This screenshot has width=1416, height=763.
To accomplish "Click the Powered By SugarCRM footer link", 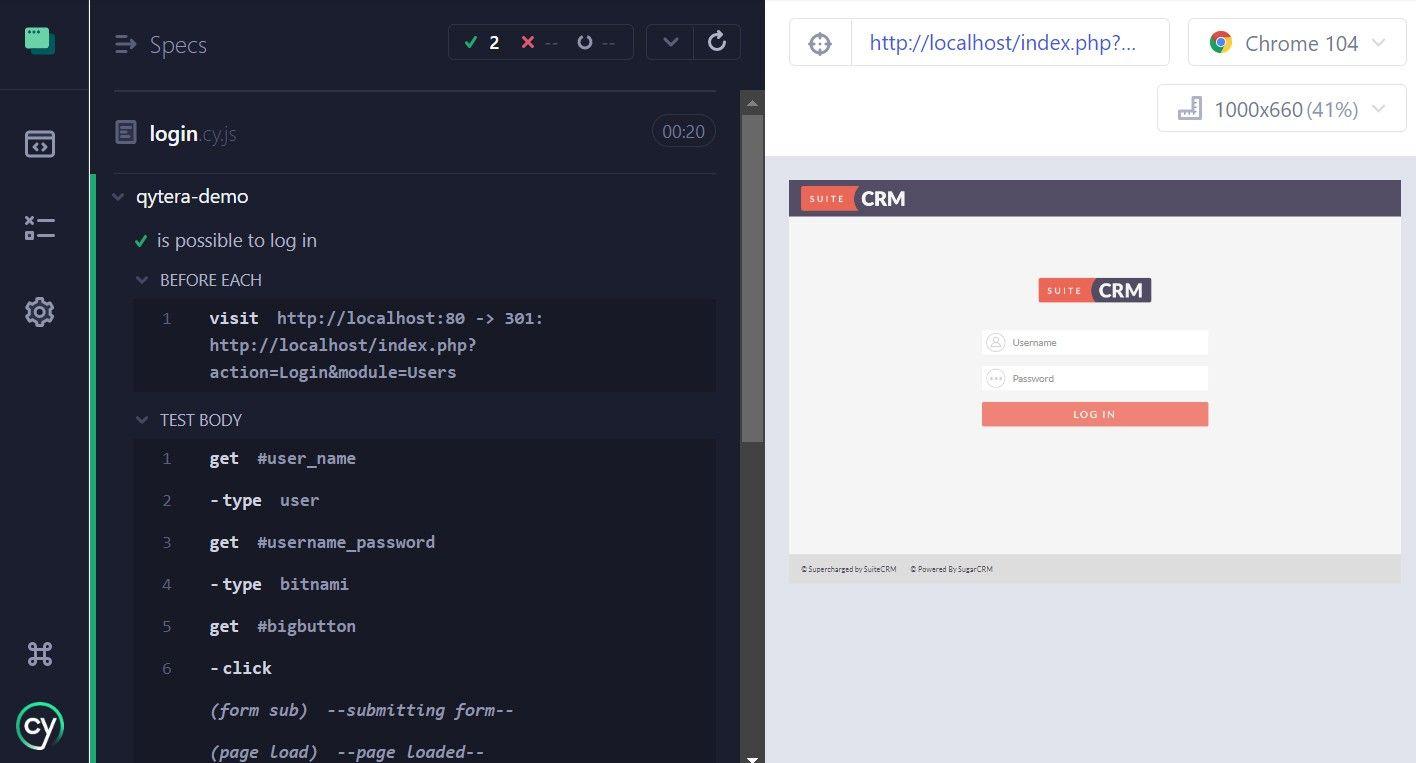I will pos(951,568).
